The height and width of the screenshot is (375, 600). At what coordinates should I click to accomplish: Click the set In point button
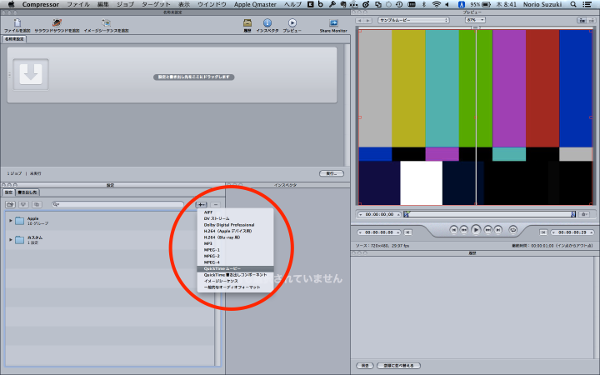408,232
